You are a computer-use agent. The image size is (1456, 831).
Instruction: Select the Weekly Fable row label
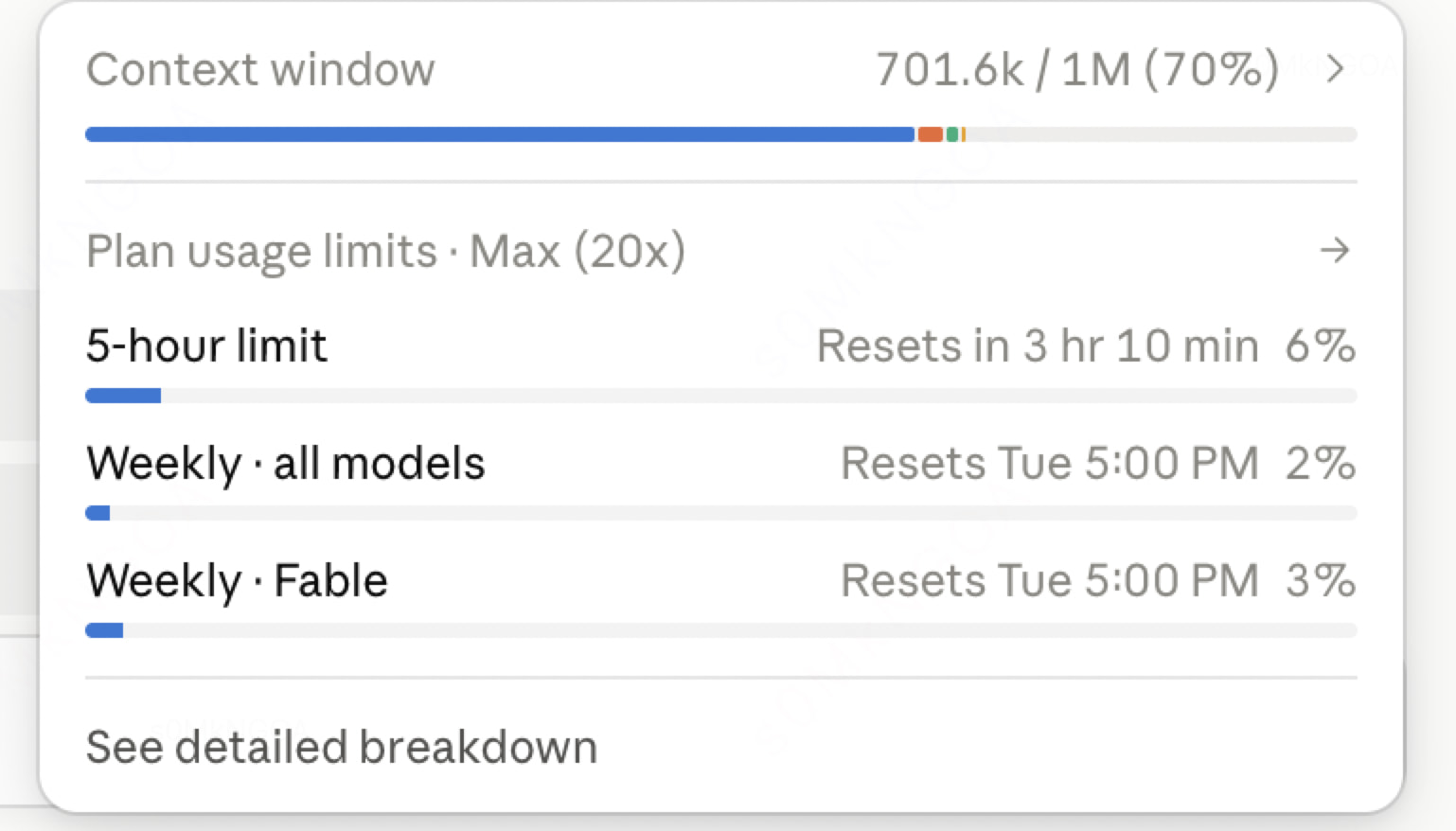point(237,580)
